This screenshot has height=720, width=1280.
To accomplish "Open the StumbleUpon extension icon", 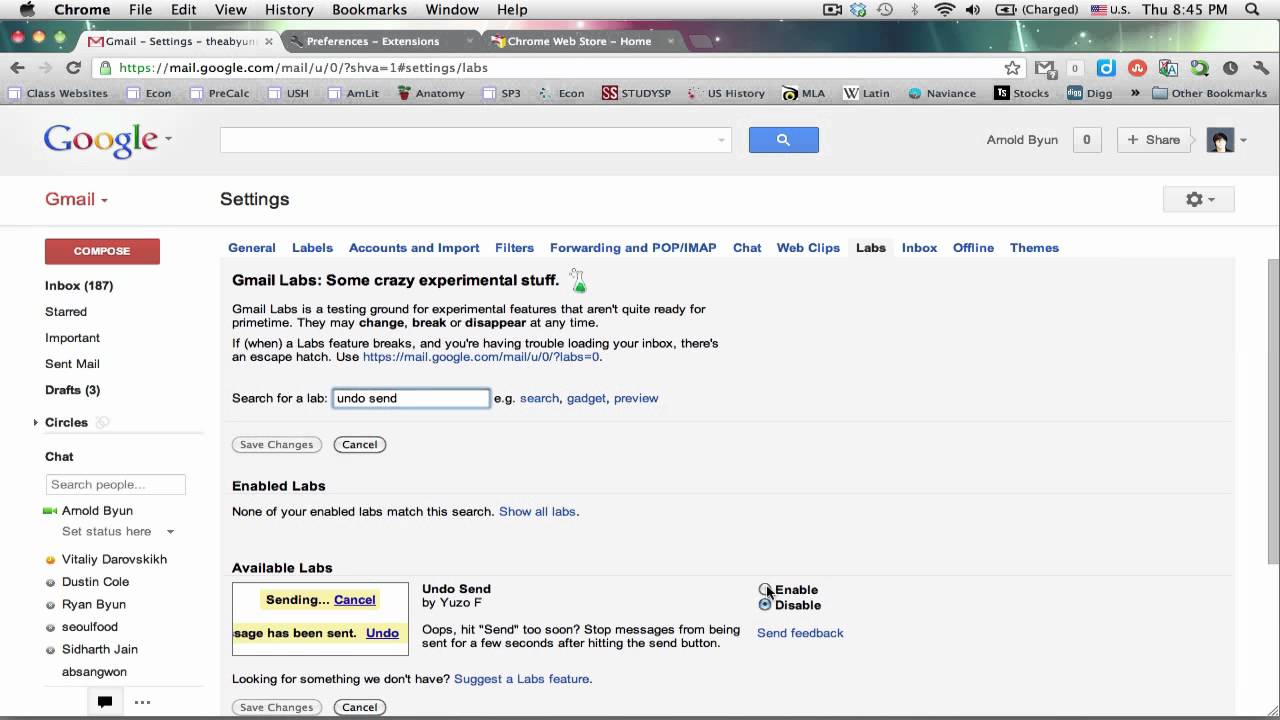I will (1137, 68).
